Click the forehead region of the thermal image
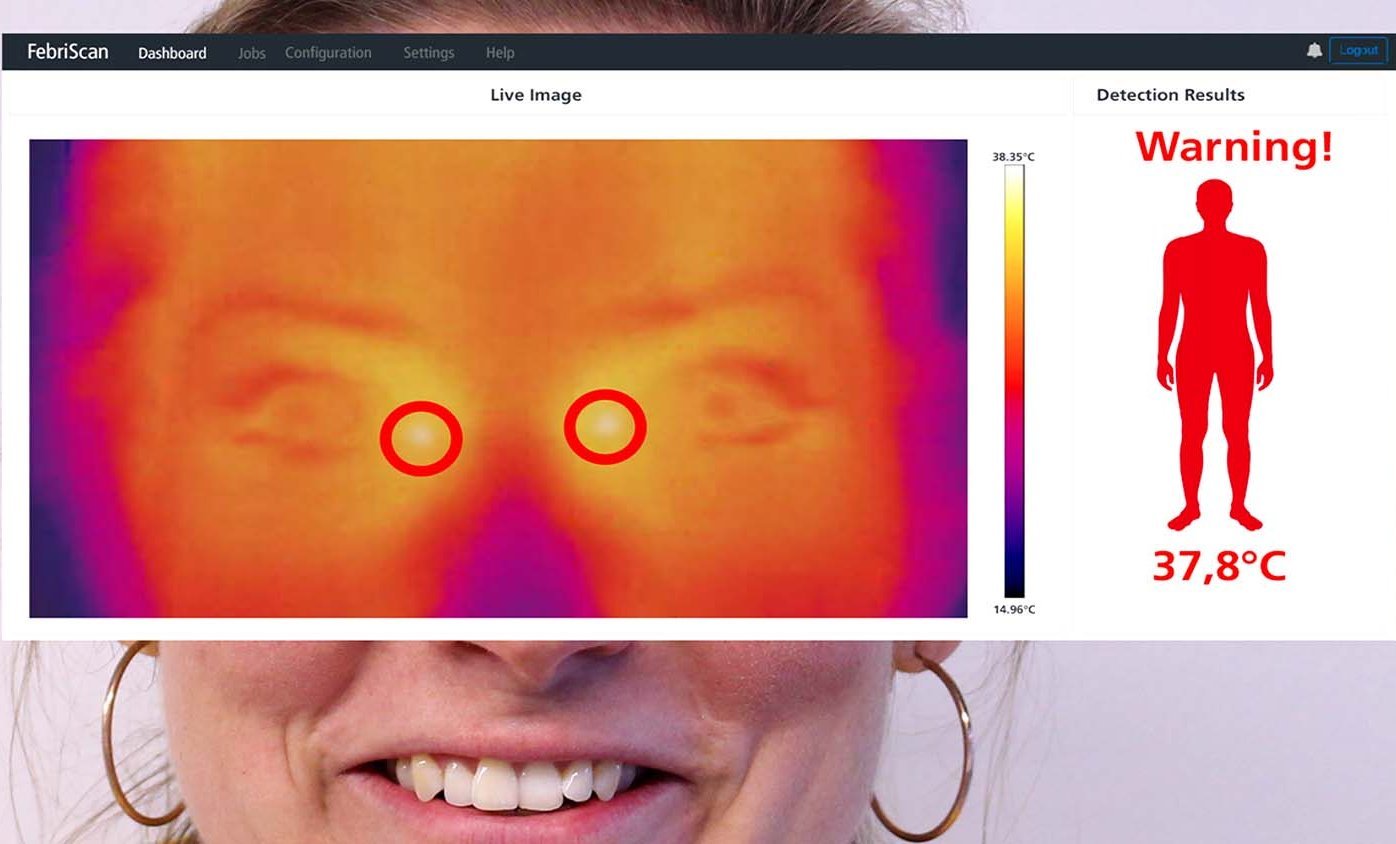This screenshot has width=1396, height=844. pyautogui.click(x=500, y=220)
